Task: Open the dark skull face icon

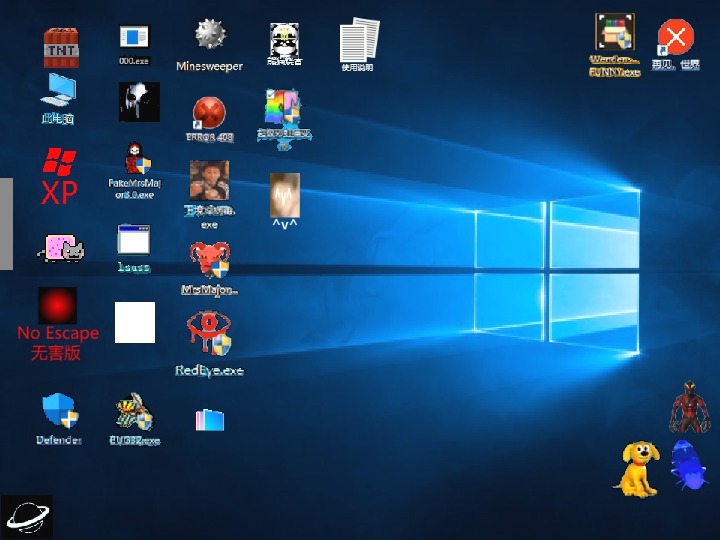Action: coord(139,102)
